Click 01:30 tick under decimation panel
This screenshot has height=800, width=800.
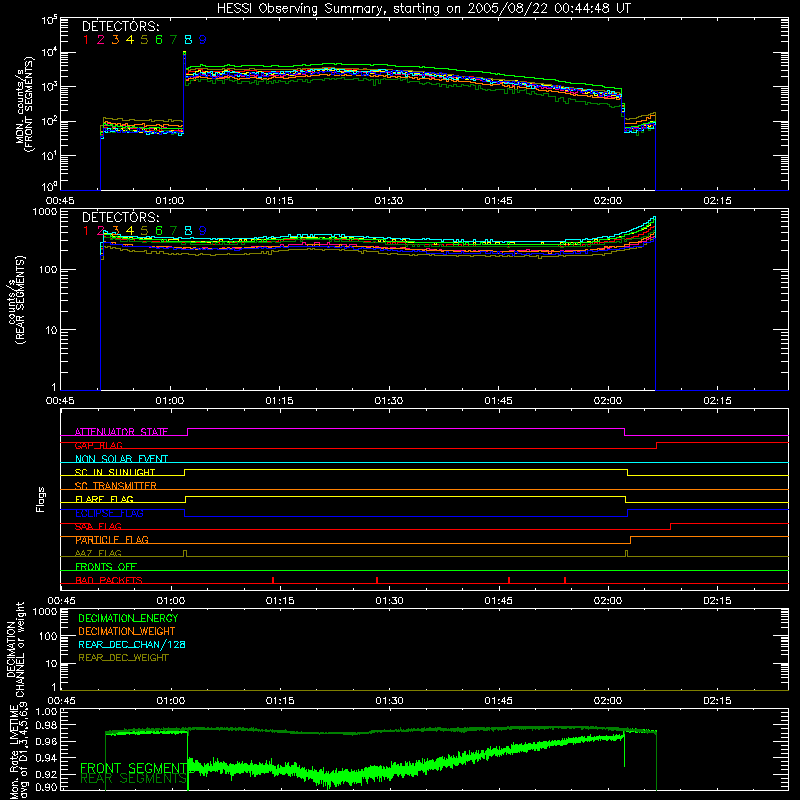pos(389,701)
